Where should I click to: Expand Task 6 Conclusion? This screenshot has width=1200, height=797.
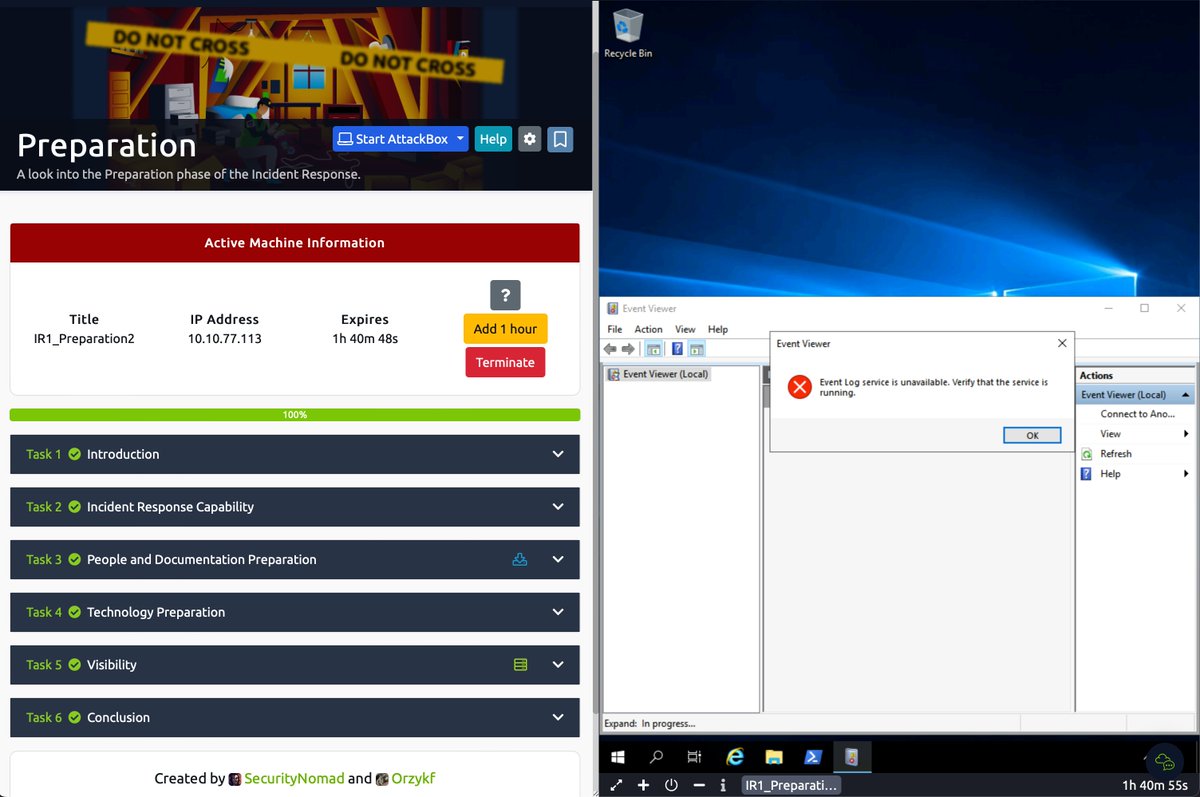pos(295,717)
